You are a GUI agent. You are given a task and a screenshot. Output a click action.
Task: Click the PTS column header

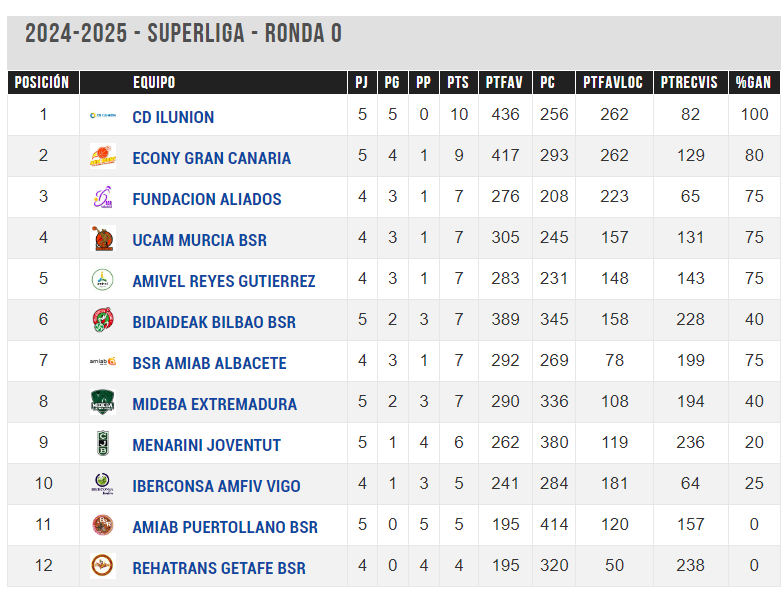tap(458, 82)
